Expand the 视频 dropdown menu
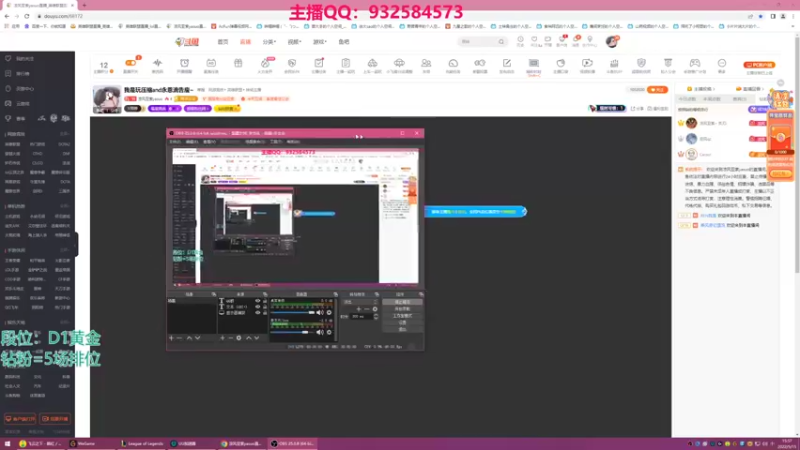The height and width of the screenshot is (450, 800). pyautogui.click(x=294, y=42)
